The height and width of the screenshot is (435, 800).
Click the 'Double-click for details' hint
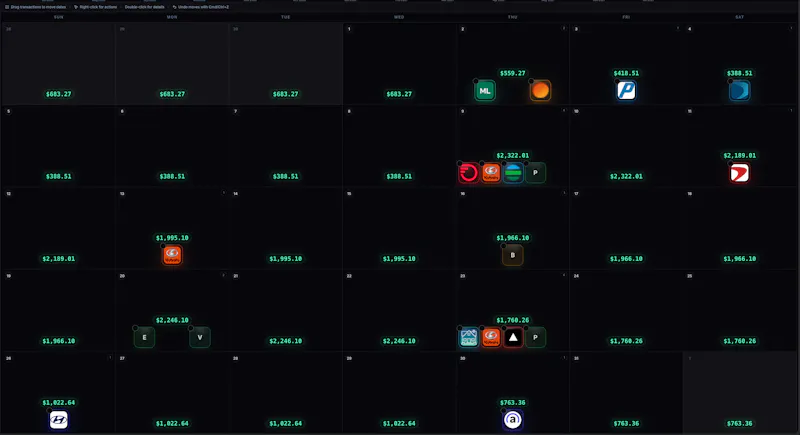click(144, 7)
